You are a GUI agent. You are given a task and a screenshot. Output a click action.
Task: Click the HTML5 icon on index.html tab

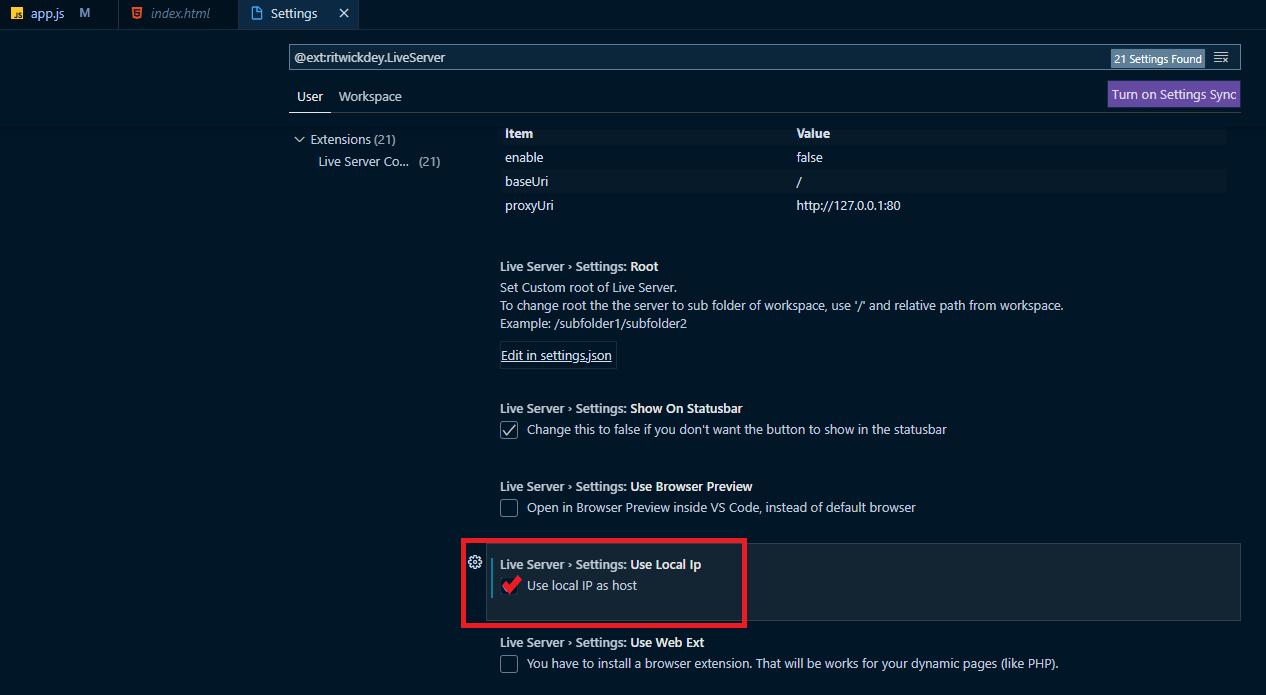point(136,14)
